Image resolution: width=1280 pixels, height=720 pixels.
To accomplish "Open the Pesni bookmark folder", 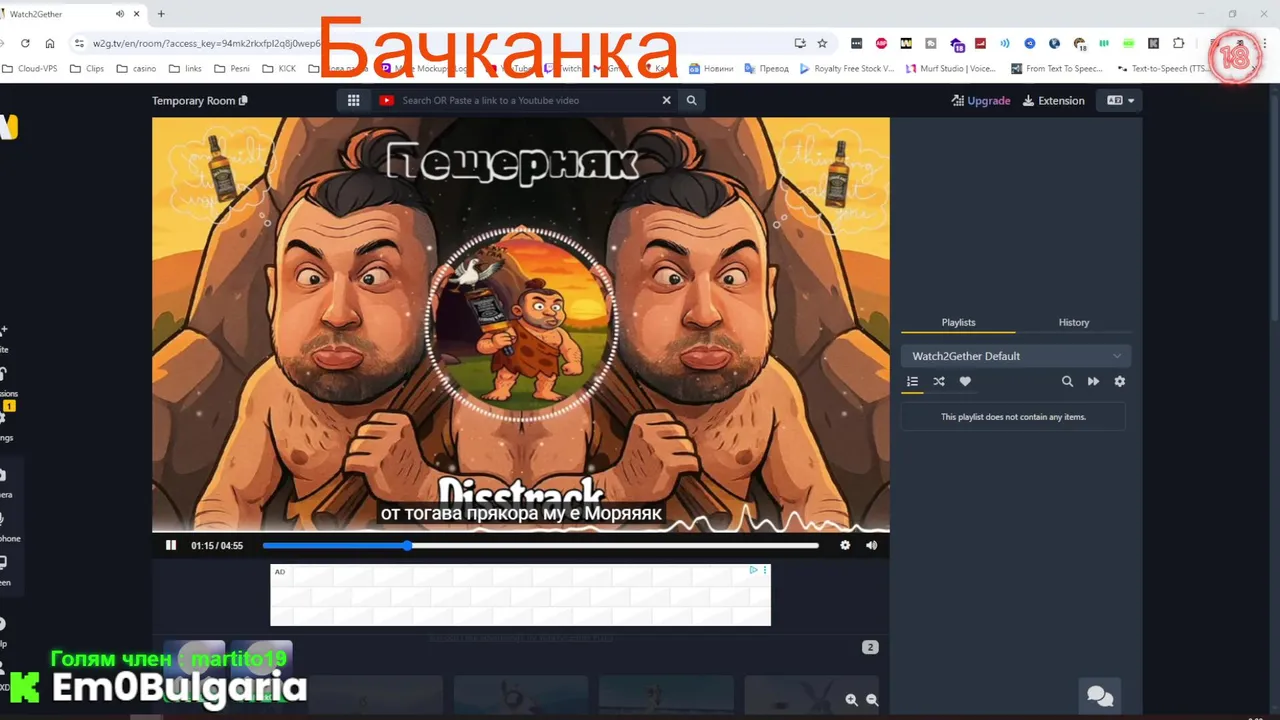I will pyautogui.click(x=232, y=69).
